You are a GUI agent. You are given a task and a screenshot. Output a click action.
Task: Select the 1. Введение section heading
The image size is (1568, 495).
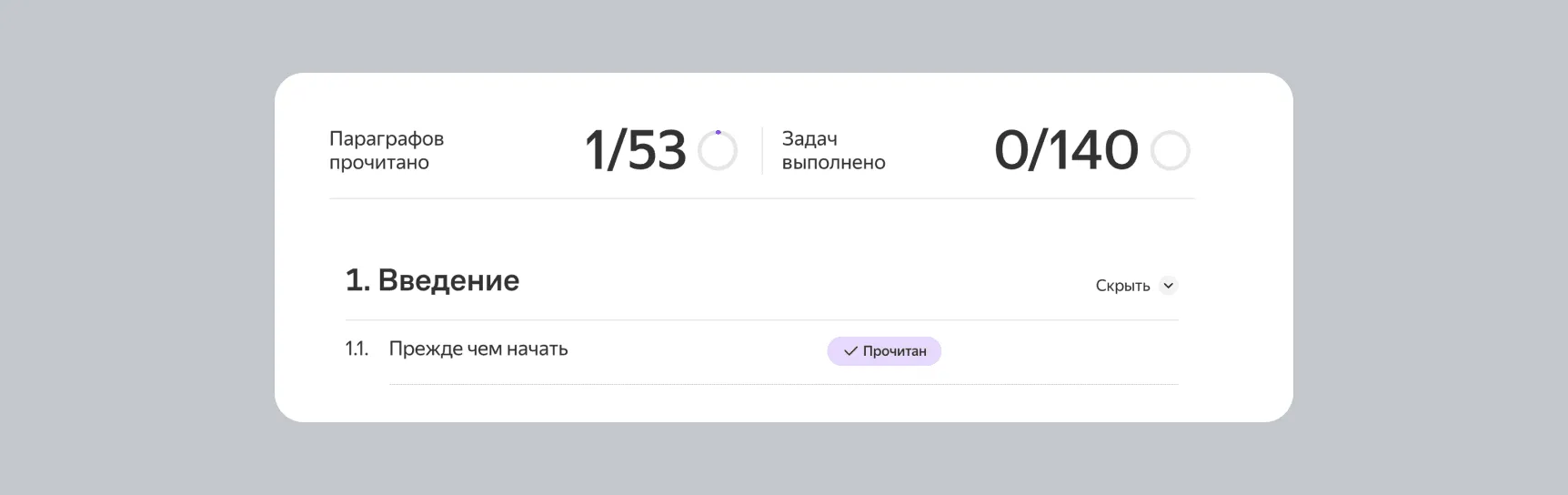coord(432,280)
